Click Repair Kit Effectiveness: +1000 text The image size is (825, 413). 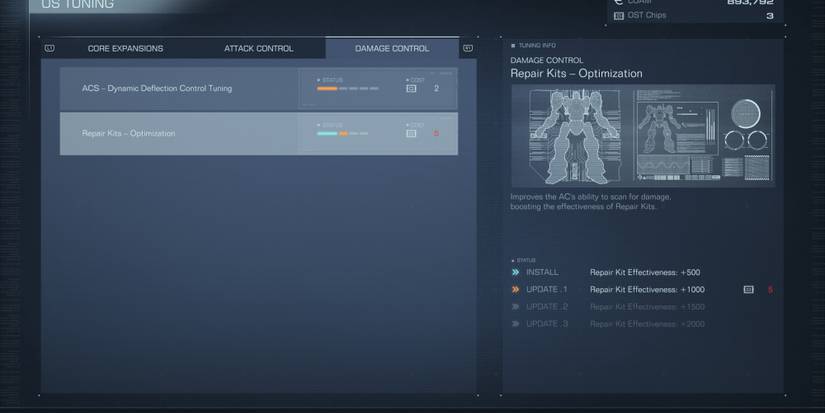click(x=647, y=289)
